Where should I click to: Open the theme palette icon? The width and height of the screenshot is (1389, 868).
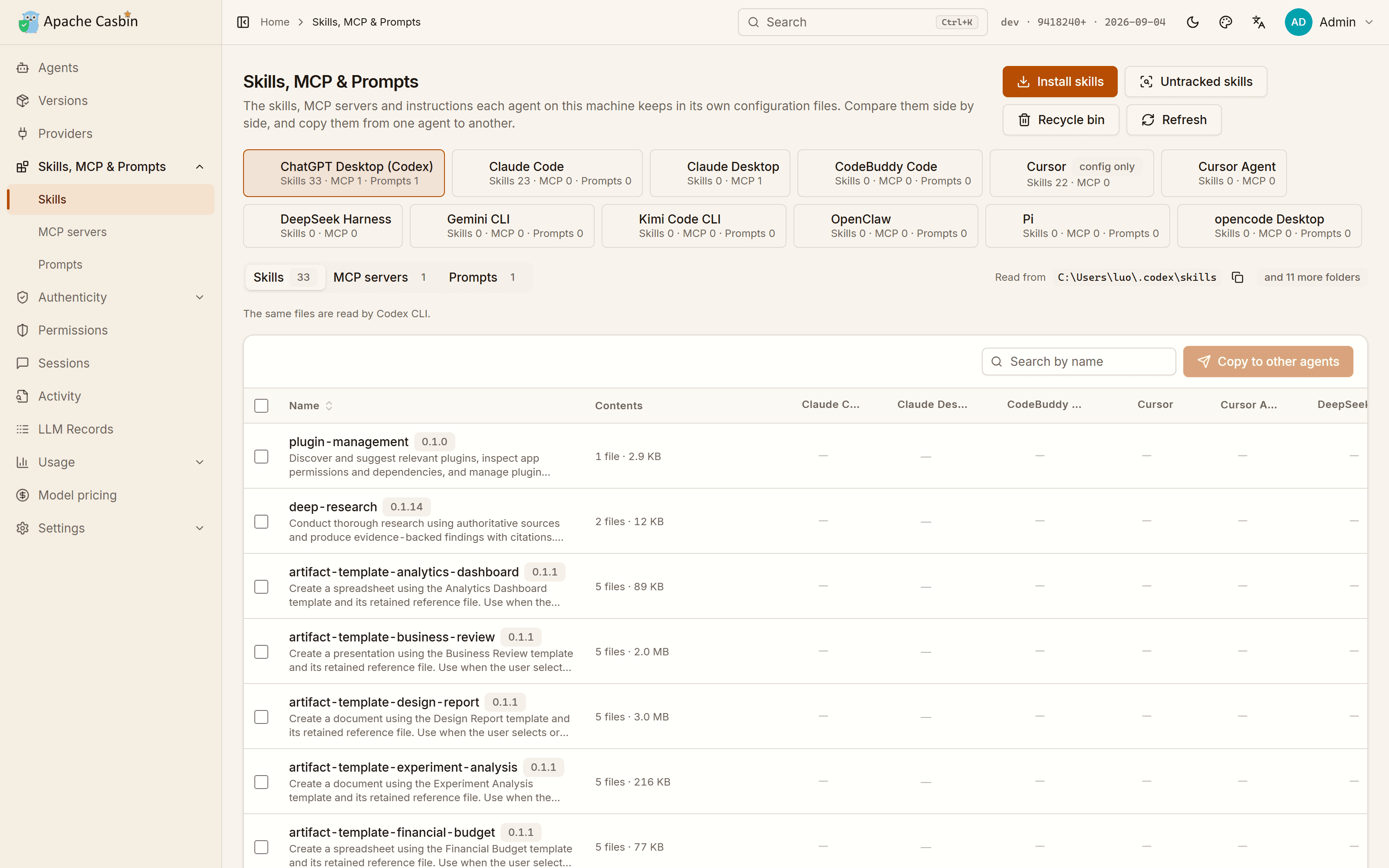pyautogui.click(x=1225, y=22)
